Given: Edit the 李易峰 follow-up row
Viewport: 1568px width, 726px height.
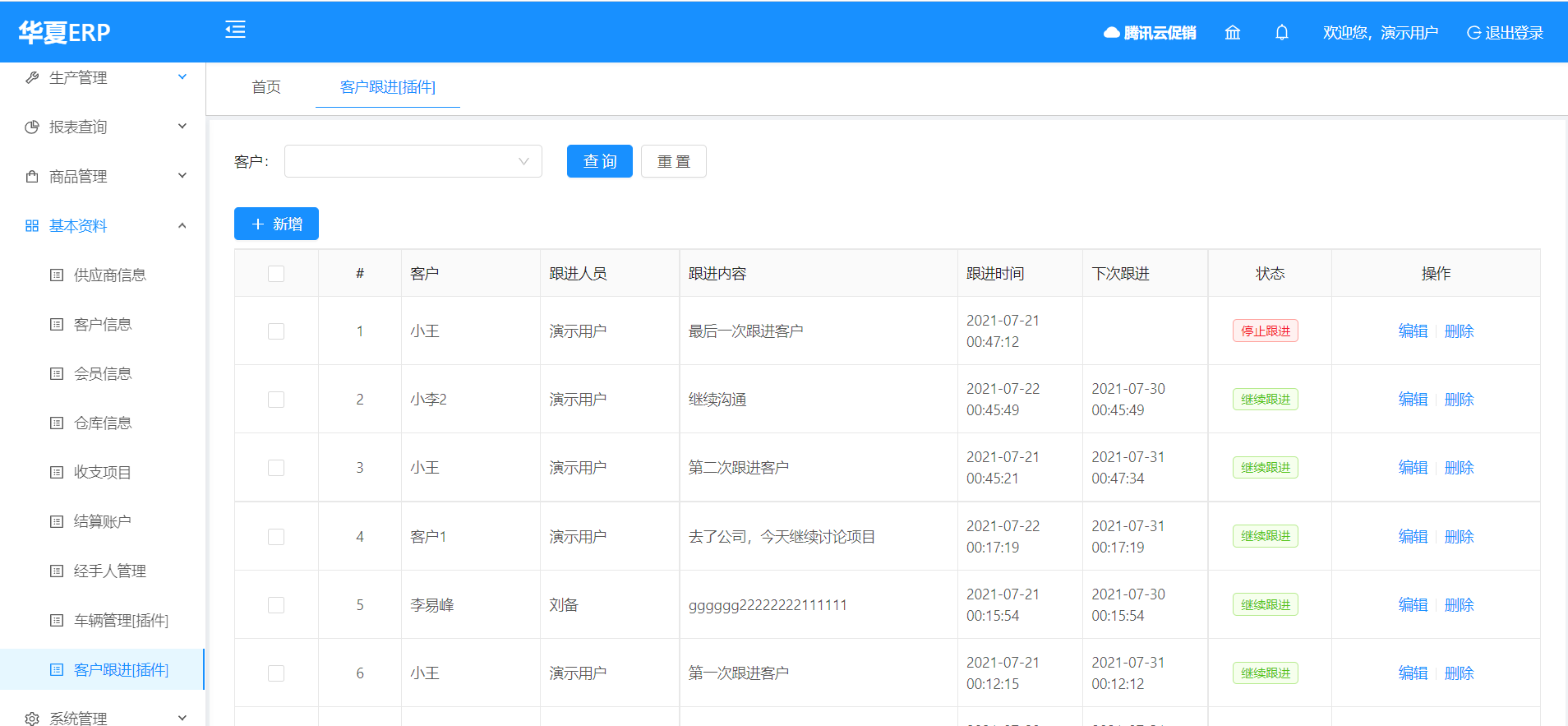Looking at the screenshot, I should (x=1414, y=605).
